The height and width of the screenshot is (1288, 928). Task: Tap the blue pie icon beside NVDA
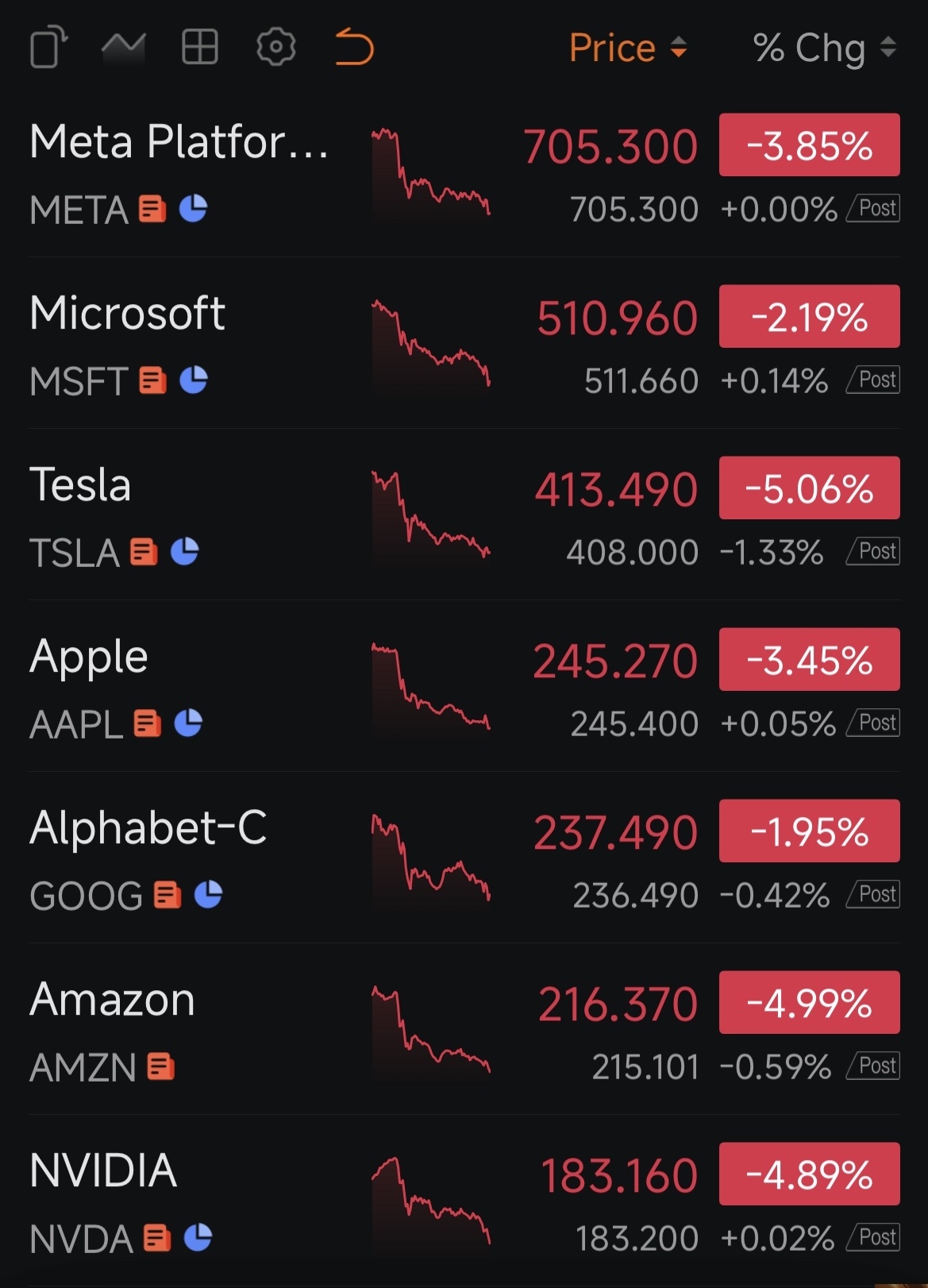click(198, 1238)
